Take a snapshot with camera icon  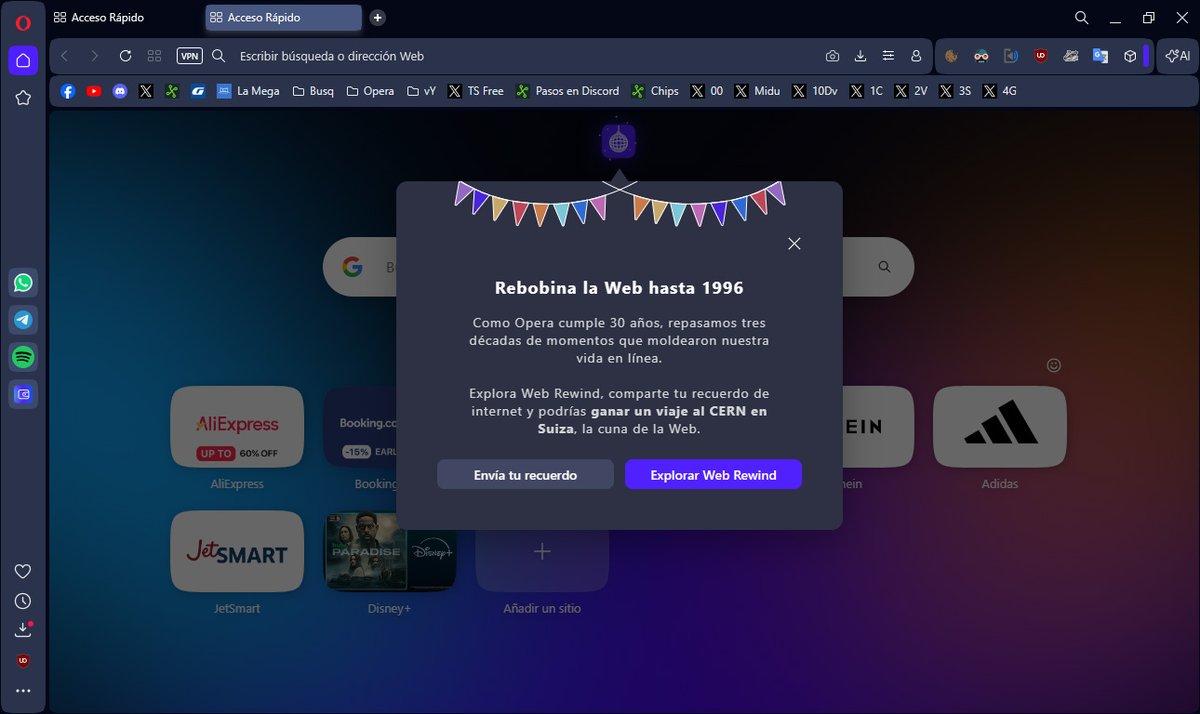tap(832, 56)
